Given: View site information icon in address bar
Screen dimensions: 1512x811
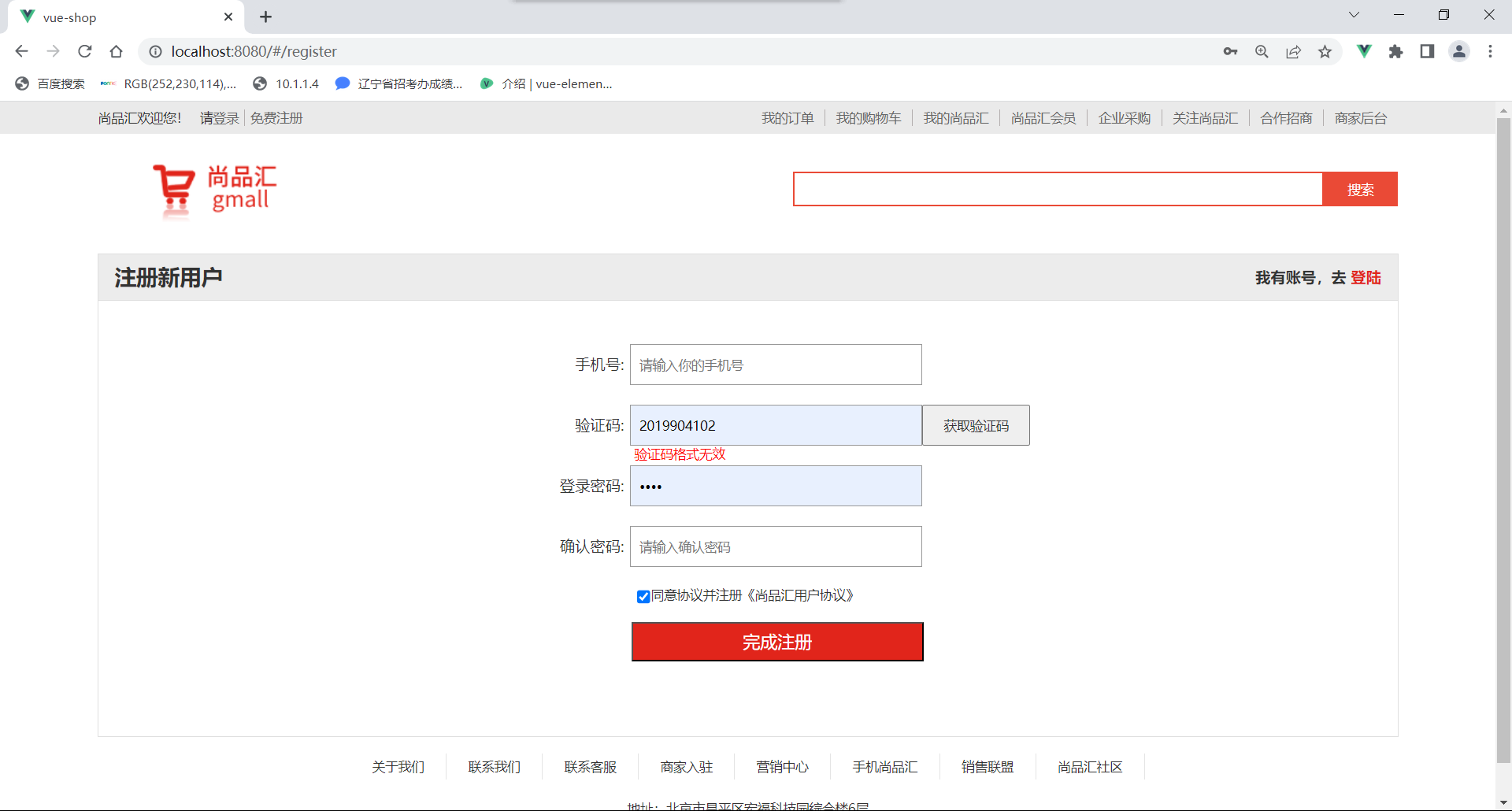Looking at the screenshot, I should pyautogui.click(x=156, y=51).
